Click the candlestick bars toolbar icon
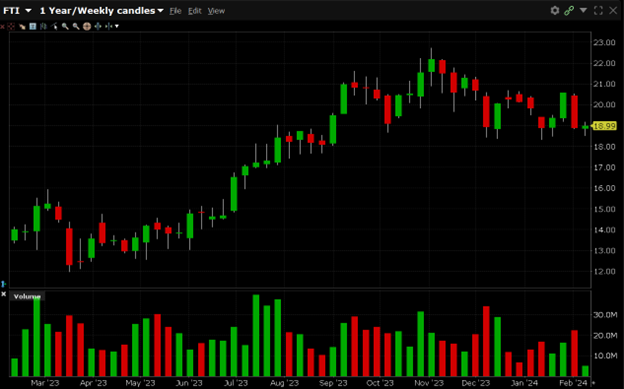 43,26
